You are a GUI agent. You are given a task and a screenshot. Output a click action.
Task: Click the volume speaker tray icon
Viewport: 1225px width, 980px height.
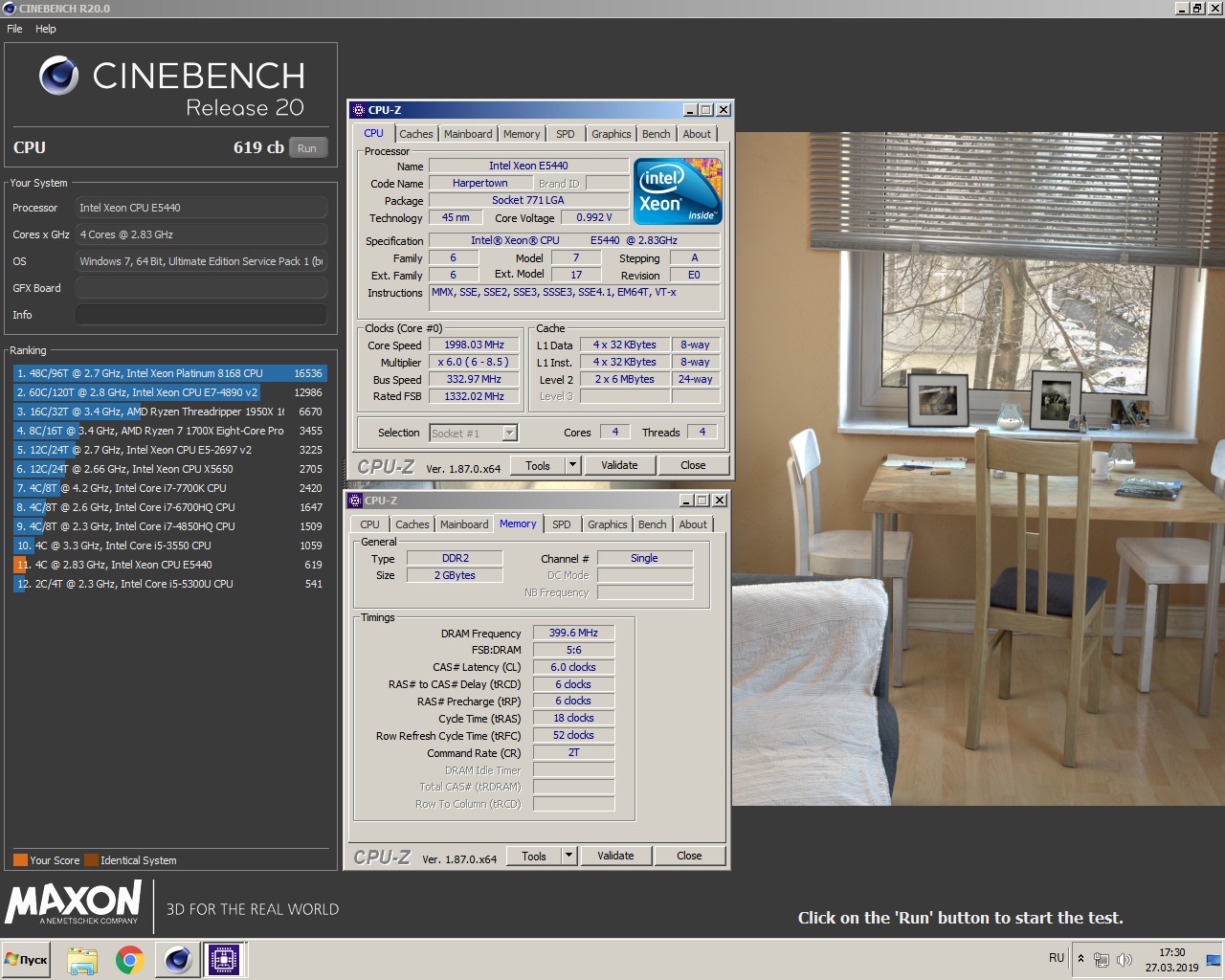pos(1125,960)
